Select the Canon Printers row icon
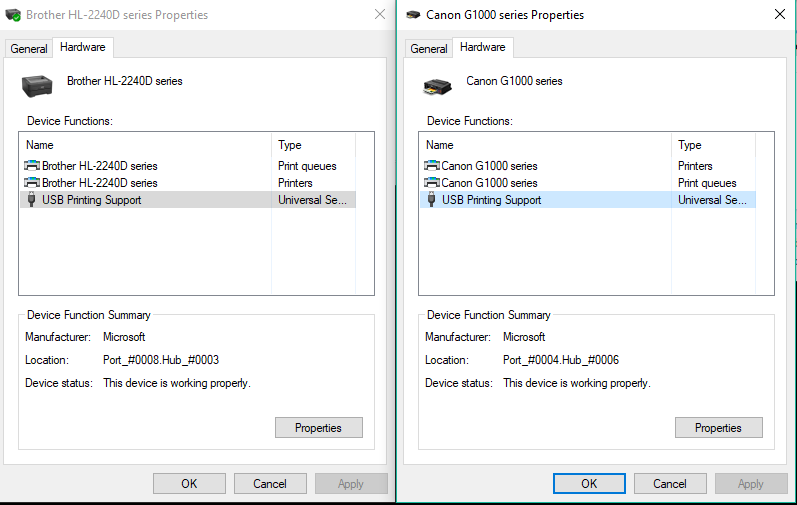This screenshot has width=797, height=505. click(432, 166)
